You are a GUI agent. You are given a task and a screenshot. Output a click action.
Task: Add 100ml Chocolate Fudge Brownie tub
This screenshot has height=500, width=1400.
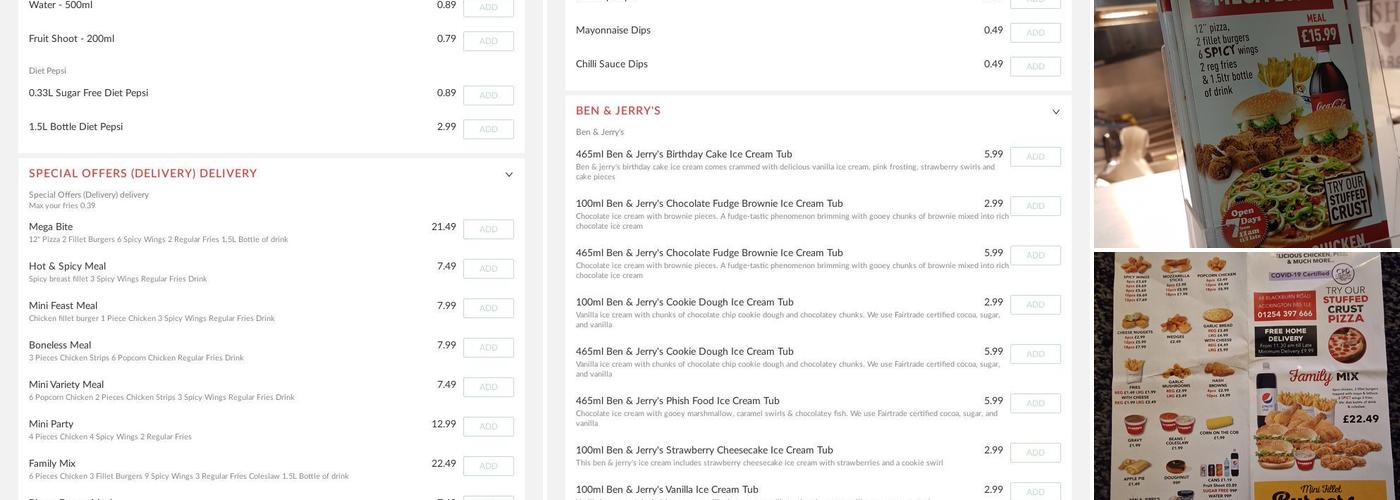pyautogui.click(x=1035, y=206)
